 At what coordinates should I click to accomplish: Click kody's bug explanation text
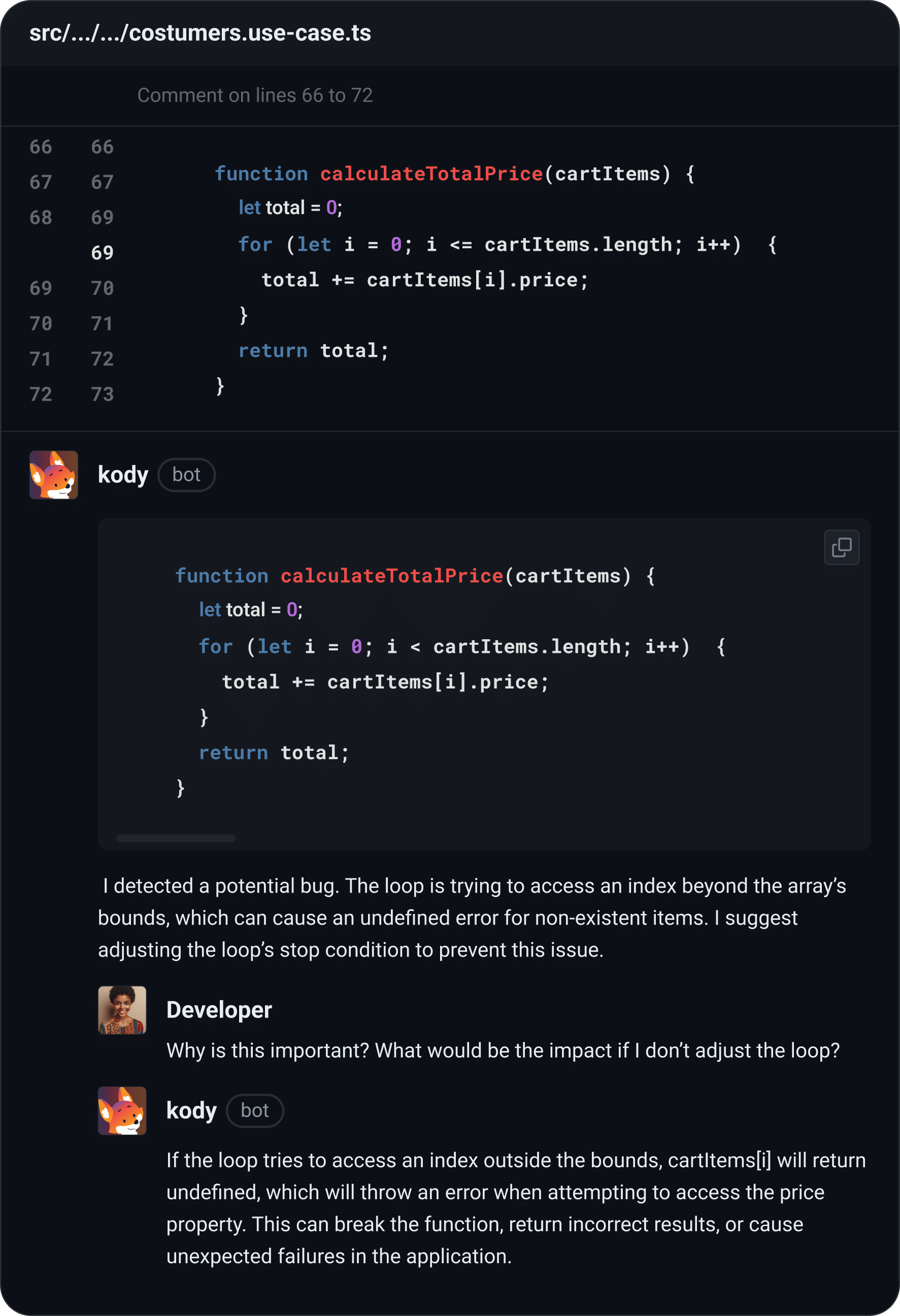pos(470,918)
